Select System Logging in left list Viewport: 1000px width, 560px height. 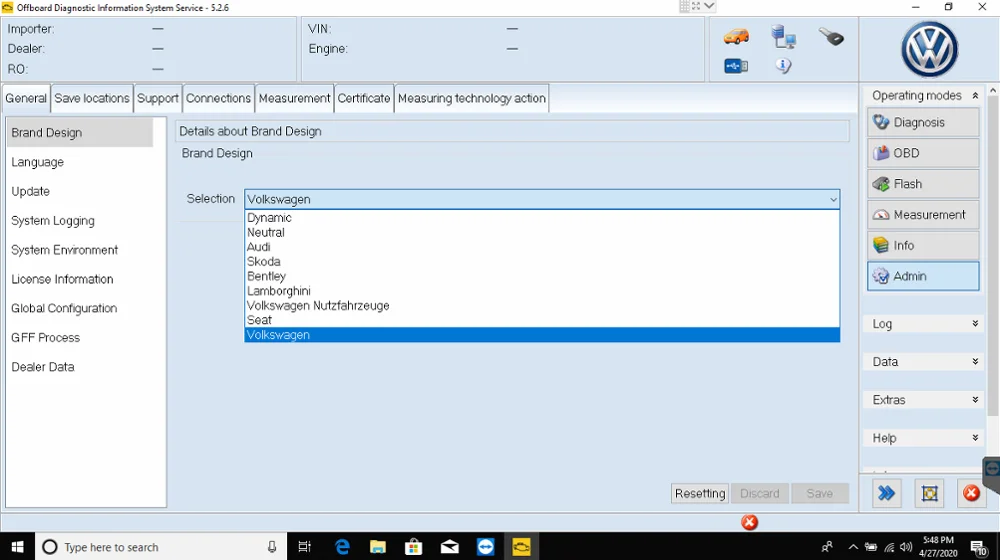click(53, 221)
